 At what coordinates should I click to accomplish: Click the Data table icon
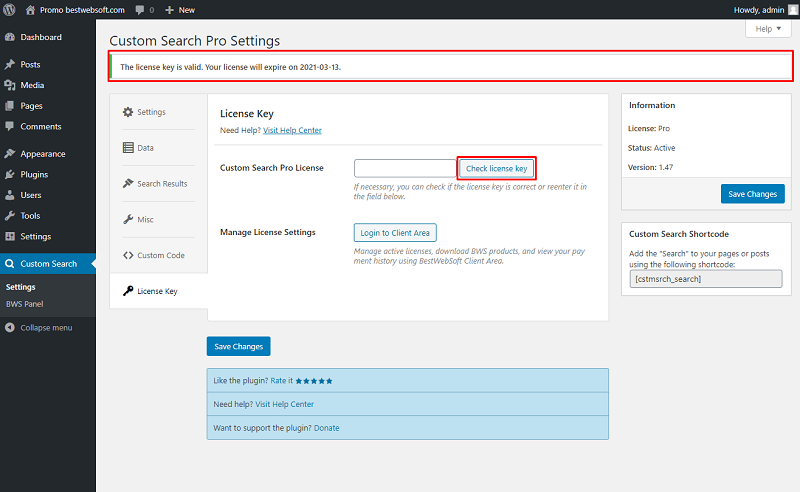click(x=128, y=147)
